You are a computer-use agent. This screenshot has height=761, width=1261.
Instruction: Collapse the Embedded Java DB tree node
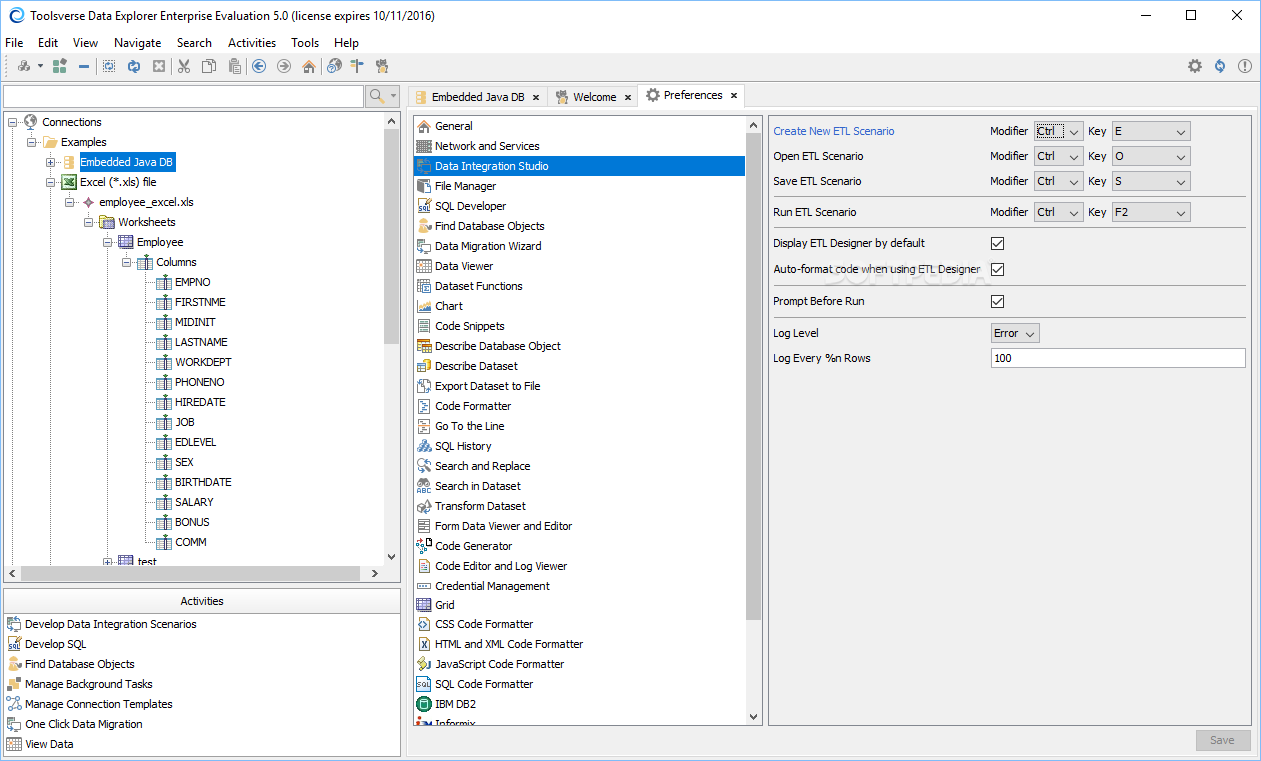50,162
